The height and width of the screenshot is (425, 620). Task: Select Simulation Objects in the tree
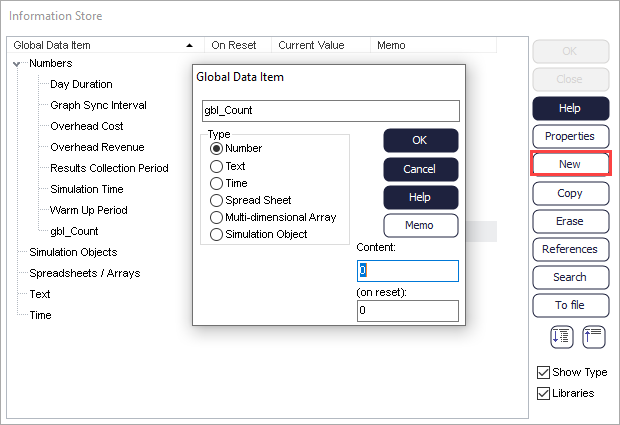click(x=72, y=252)
